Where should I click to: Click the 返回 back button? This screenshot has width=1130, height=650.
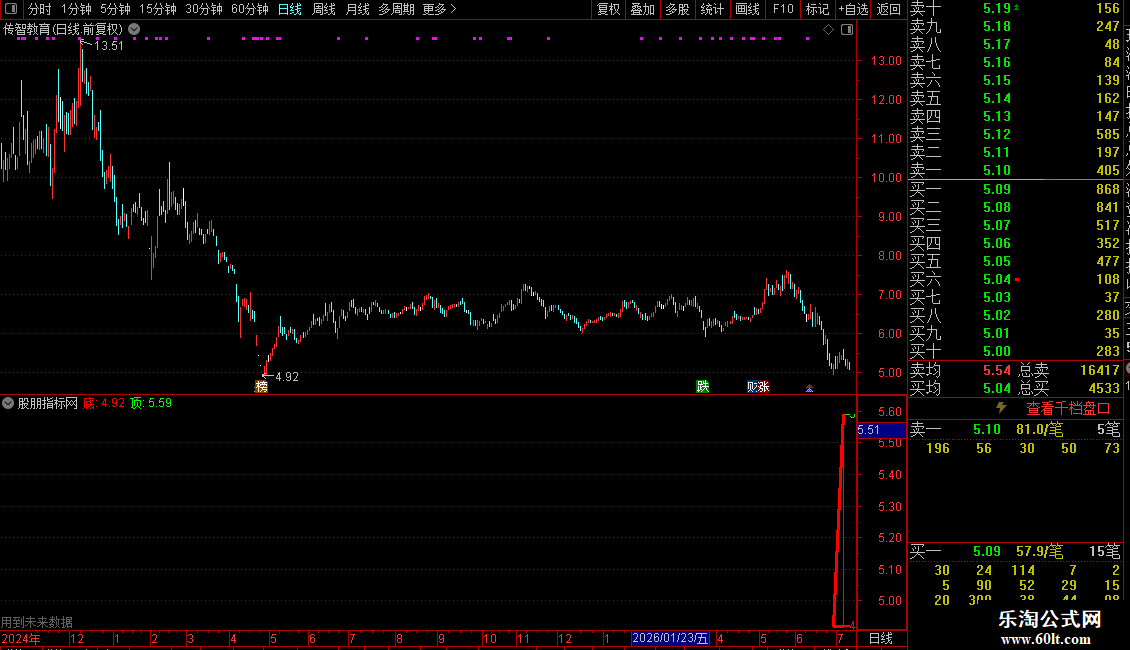tap(889, 9)
